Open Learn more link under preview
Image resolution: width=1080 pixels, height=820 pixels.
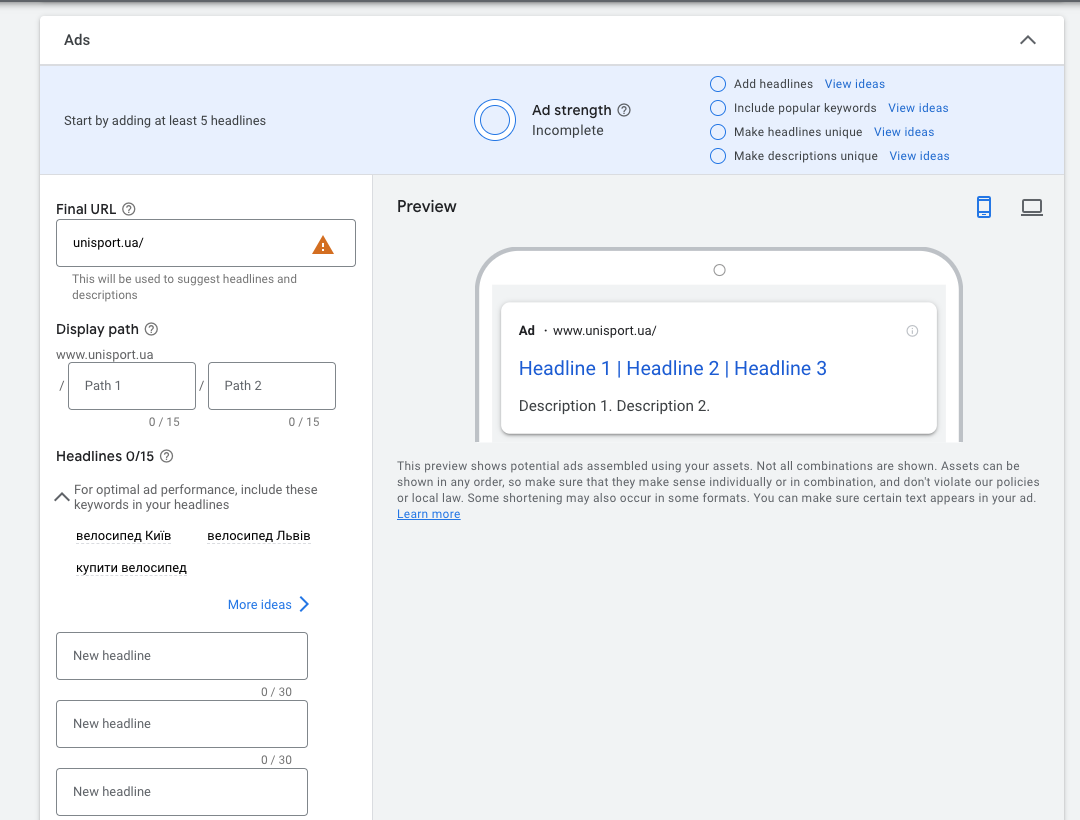point(428,514)
